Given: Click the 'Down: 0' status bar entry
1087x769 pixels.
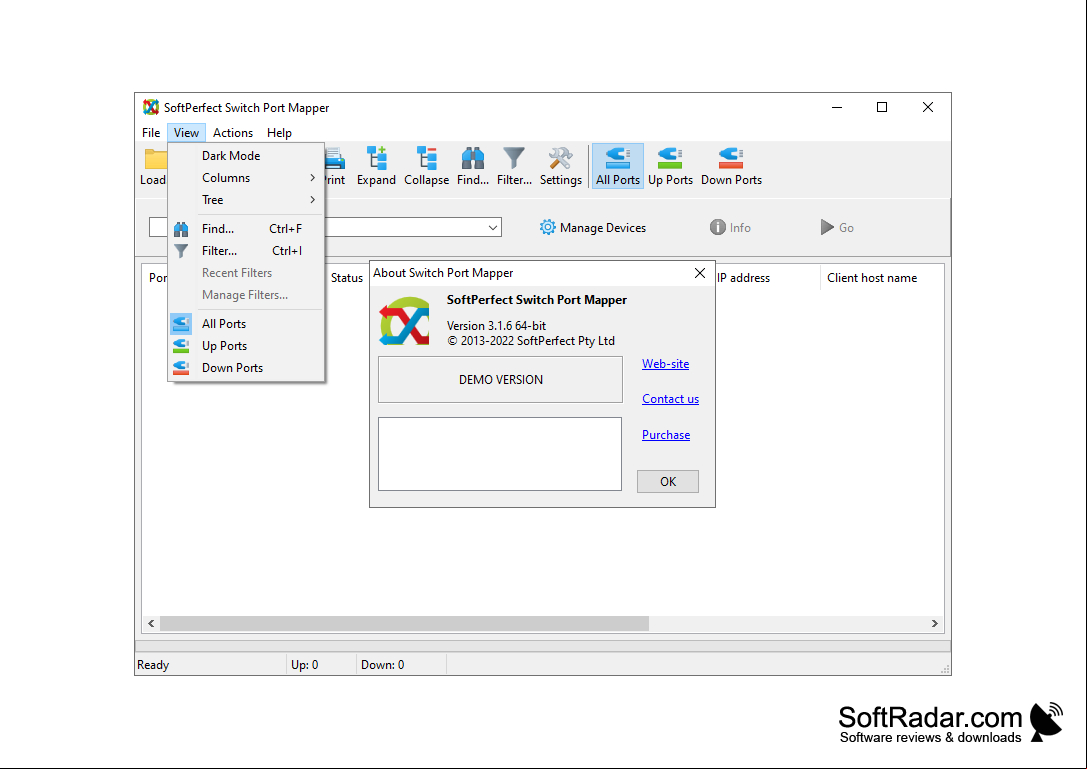Looking at the screenshot, I should 383,665.
